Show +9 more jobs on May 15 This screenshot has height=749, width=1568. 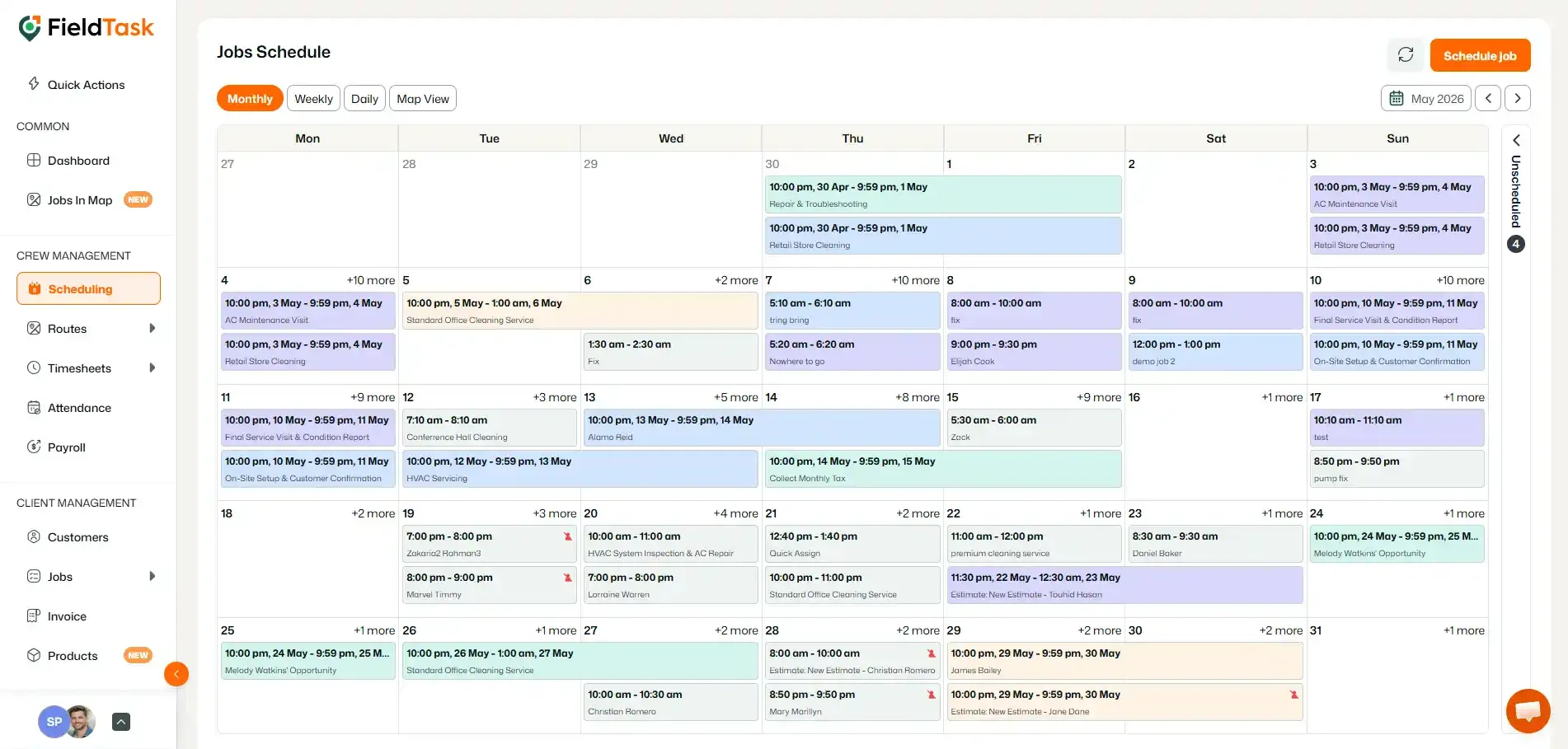(1099, 397)
